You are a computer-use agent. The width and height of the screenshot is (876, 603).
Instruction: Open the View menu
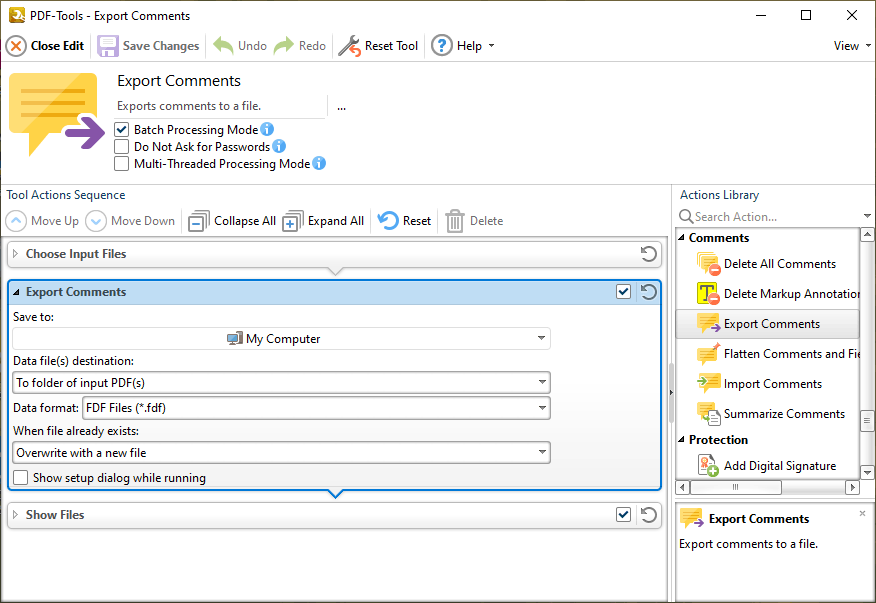point(848,45)
